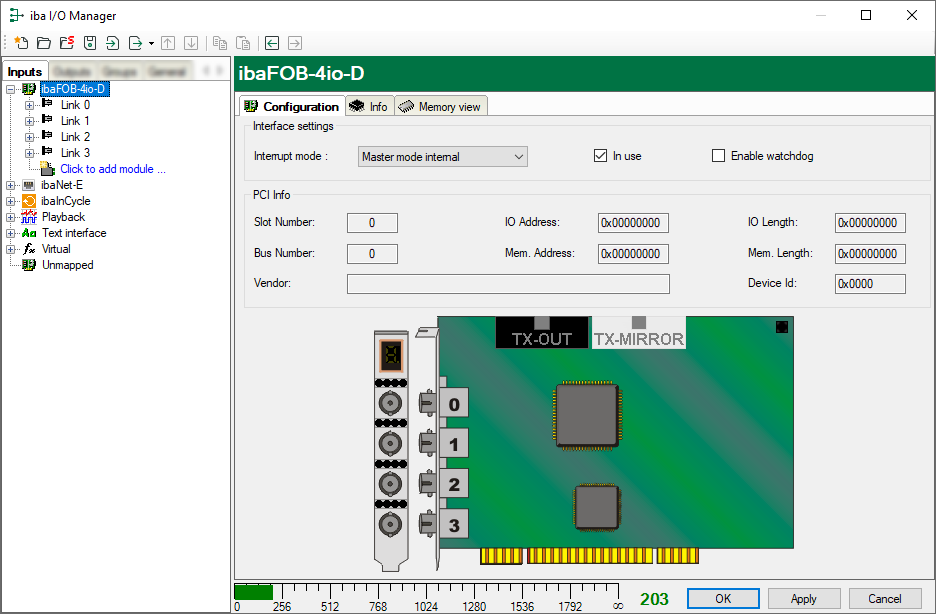Click the green signal usage bar
Screen dimensions: 936x614
click(x=253, y=592)
